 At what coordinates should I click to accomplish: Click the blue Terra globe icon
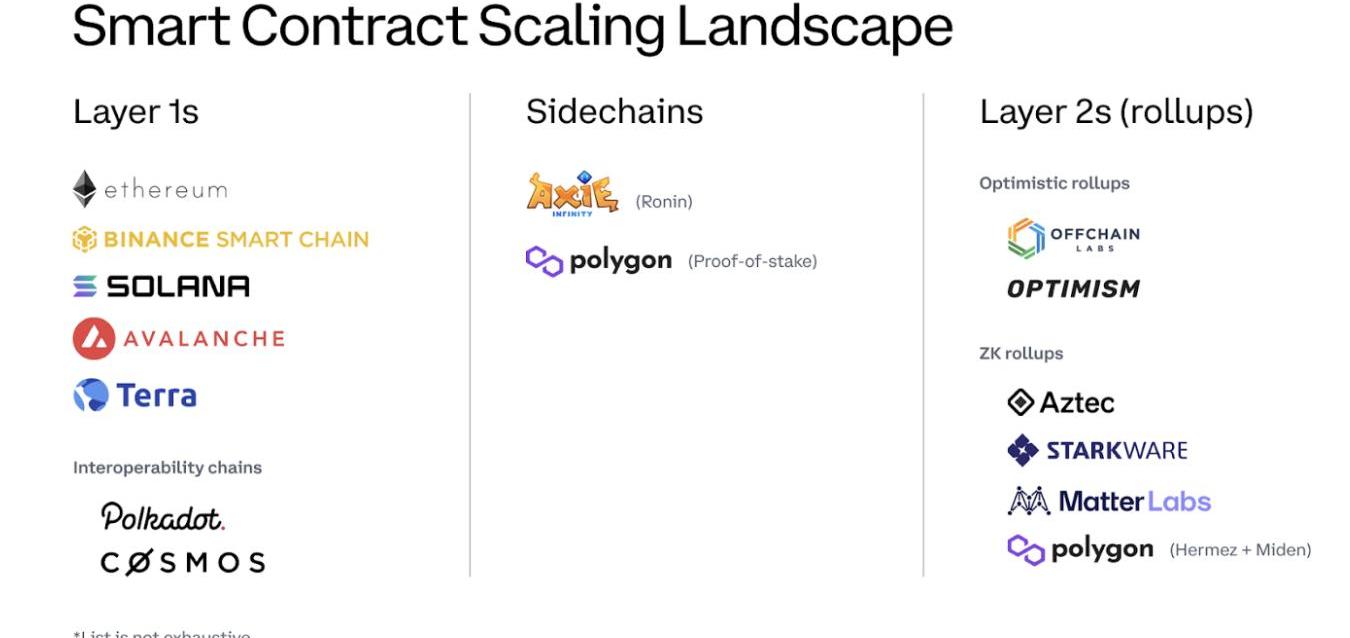click(91, 395)
